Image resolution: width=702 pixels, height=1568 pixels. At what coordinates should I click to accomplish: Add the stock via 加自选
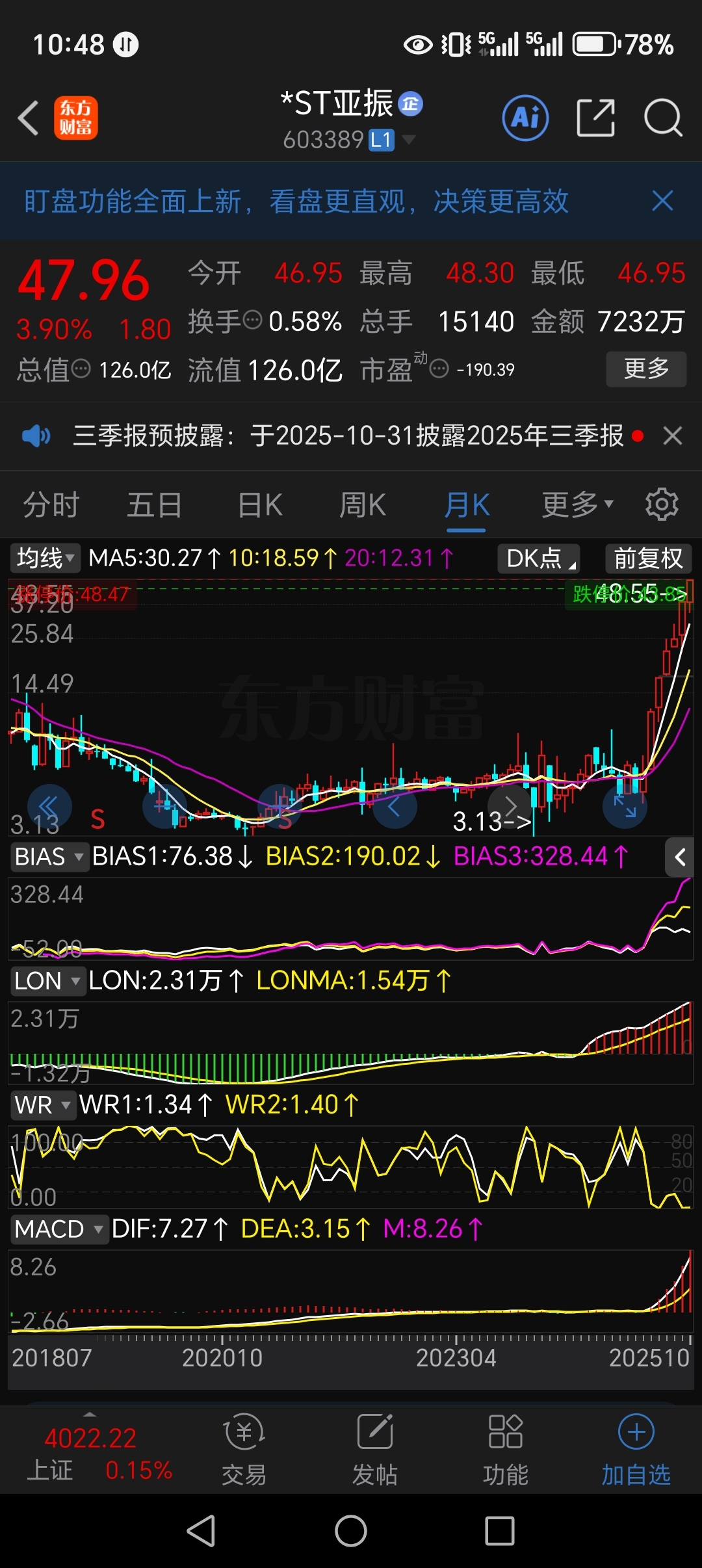point(636,1450)
